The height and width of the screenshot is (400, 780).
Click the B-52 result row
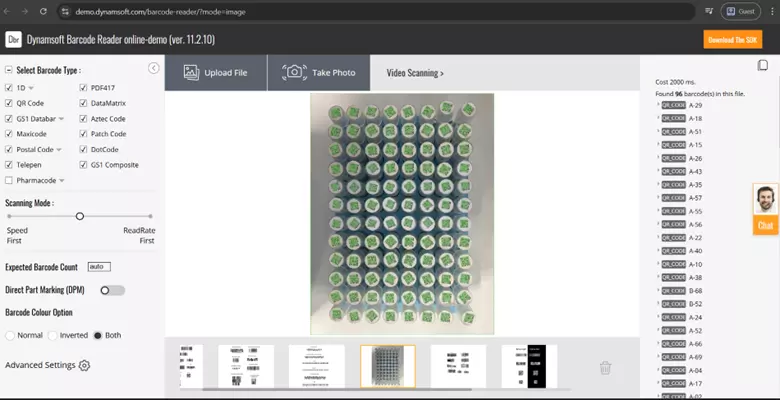click(680, 304)
